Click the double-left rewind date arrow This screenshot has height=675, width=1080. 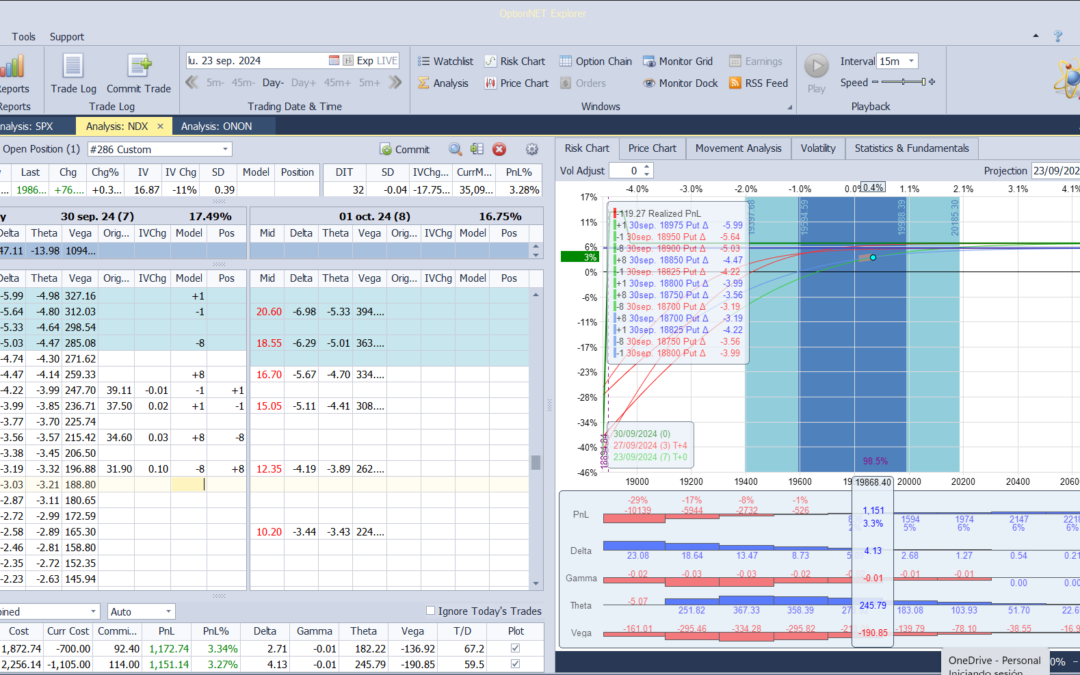pos(192,83)
